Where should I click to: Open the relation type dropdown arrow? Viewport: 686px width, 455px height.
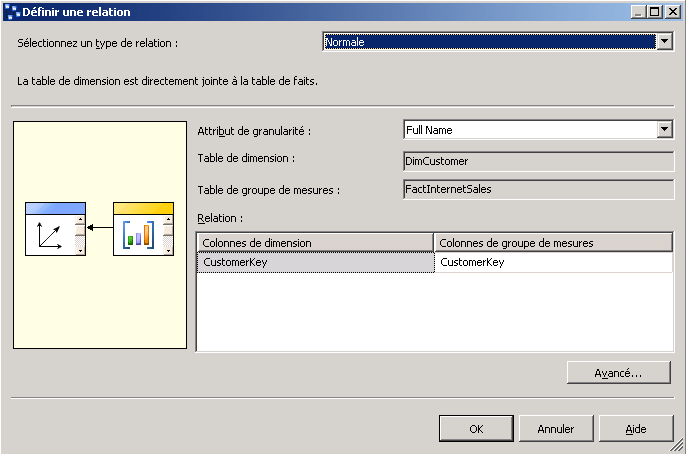pyautogui.click(x=665, y=42)
